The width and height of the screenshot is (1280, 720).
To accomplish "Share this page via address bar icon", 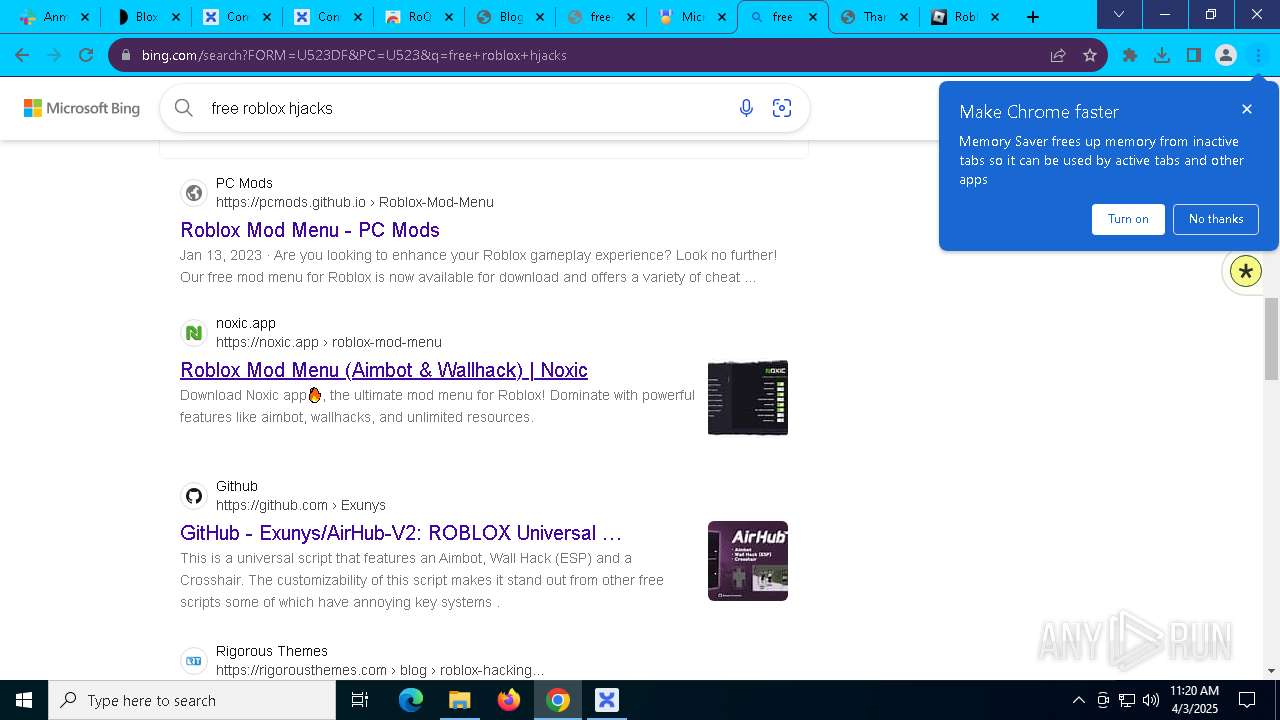I will click(x=1058, y=55).
